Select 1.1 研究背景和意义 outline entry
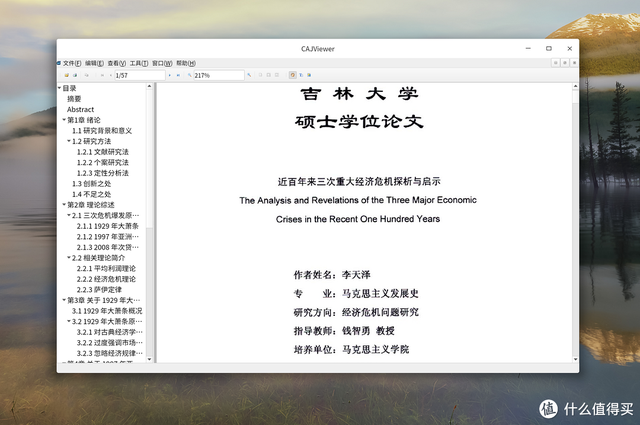This screenshot has height=425, width=640. [102, 131]
